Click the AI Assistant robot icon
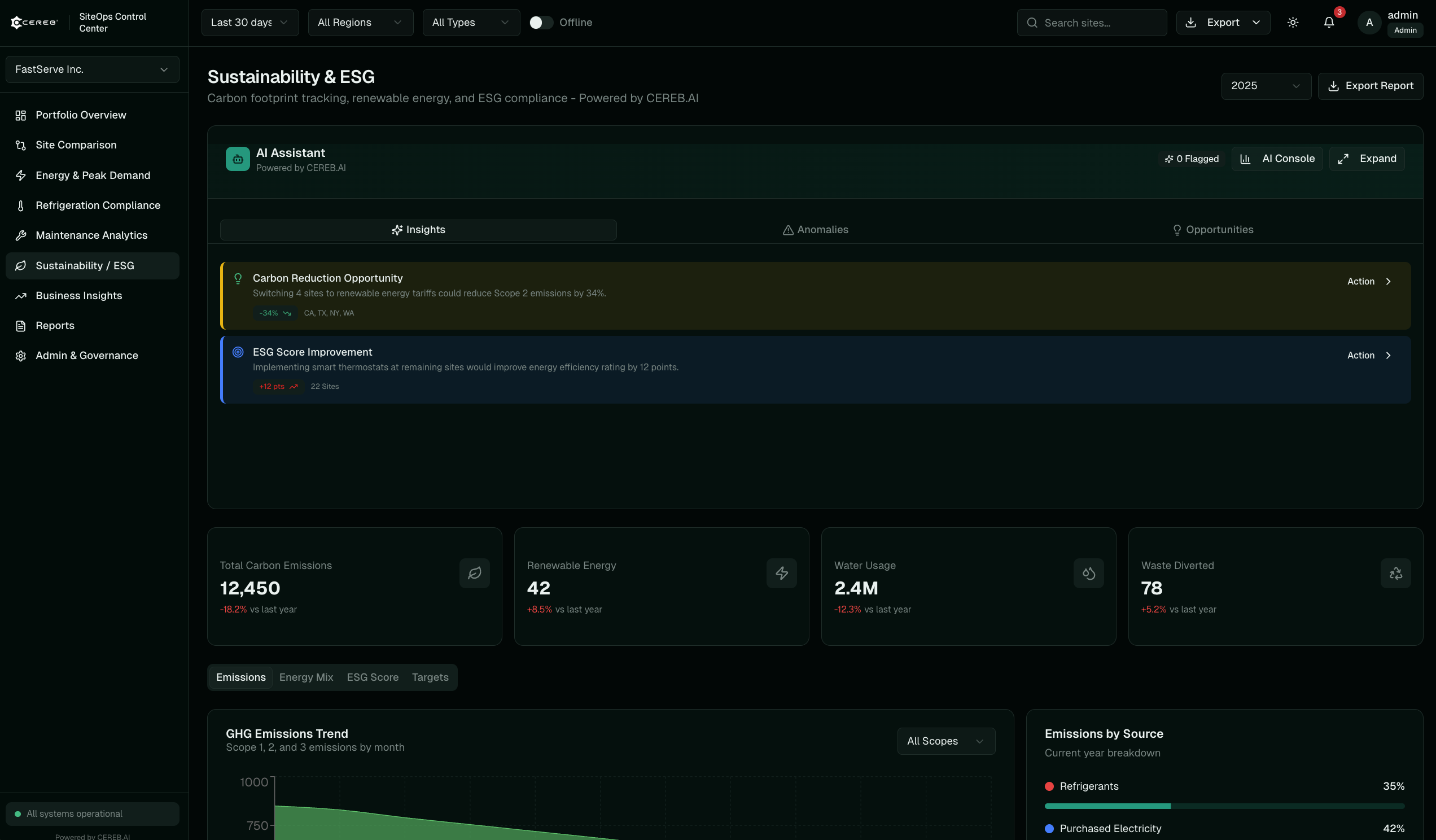1436x840 pixels. (238, 159)
